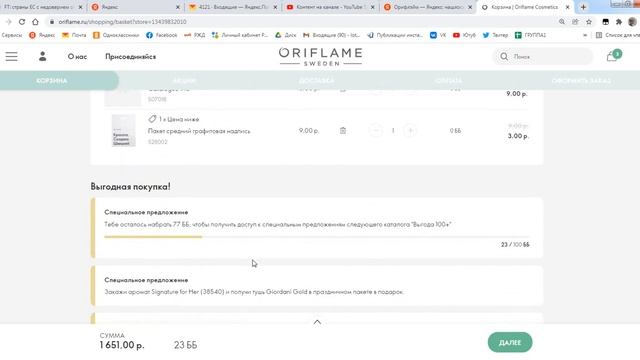This screenshot has height=360, width=640.
Task: Click the Oriflame Sweden logo
Action: click(x=320, y=56)
